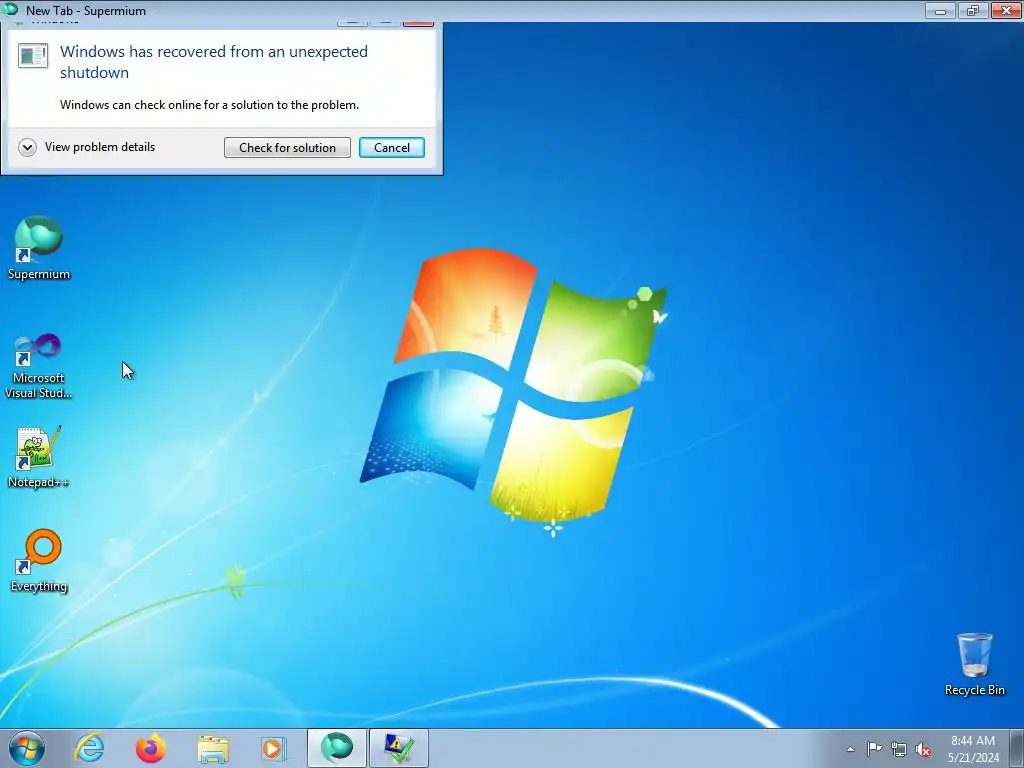Select the Everything search desktop icon
The height and width of the screenshot is (768, 1024).
coord(39,561)
